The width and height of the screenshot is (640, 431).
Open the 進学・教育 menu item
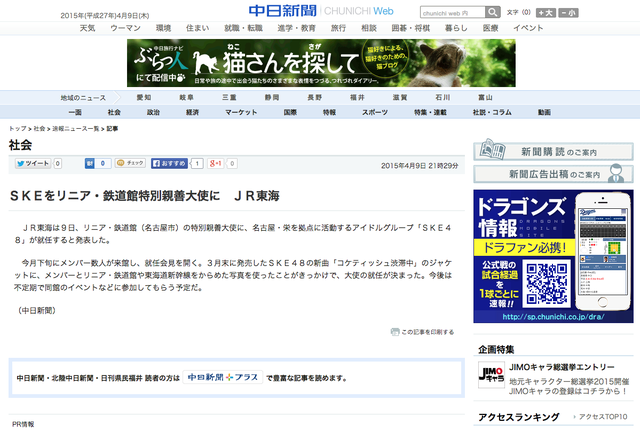(x=296, y=28)
